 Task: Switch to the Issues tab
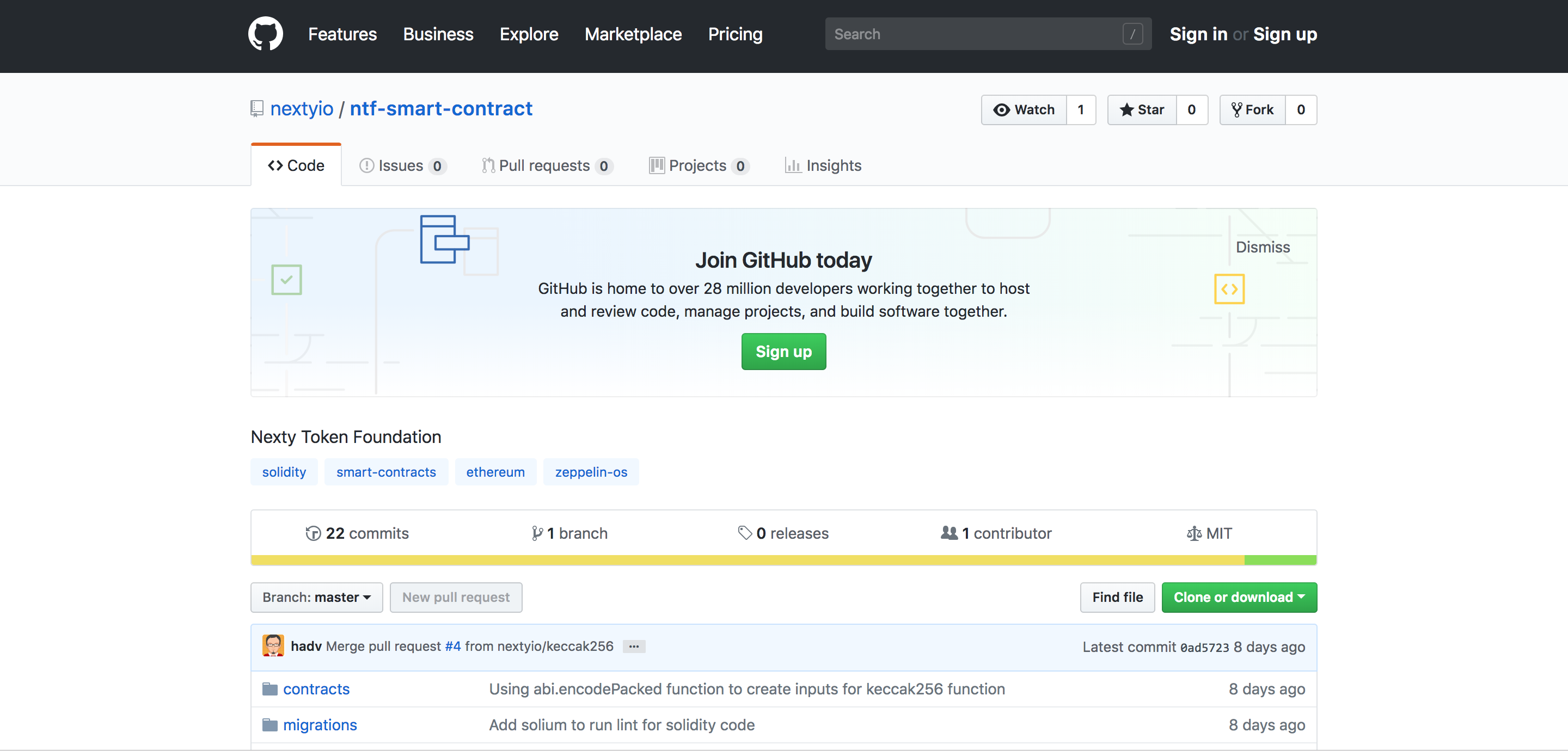coord(401,165)
